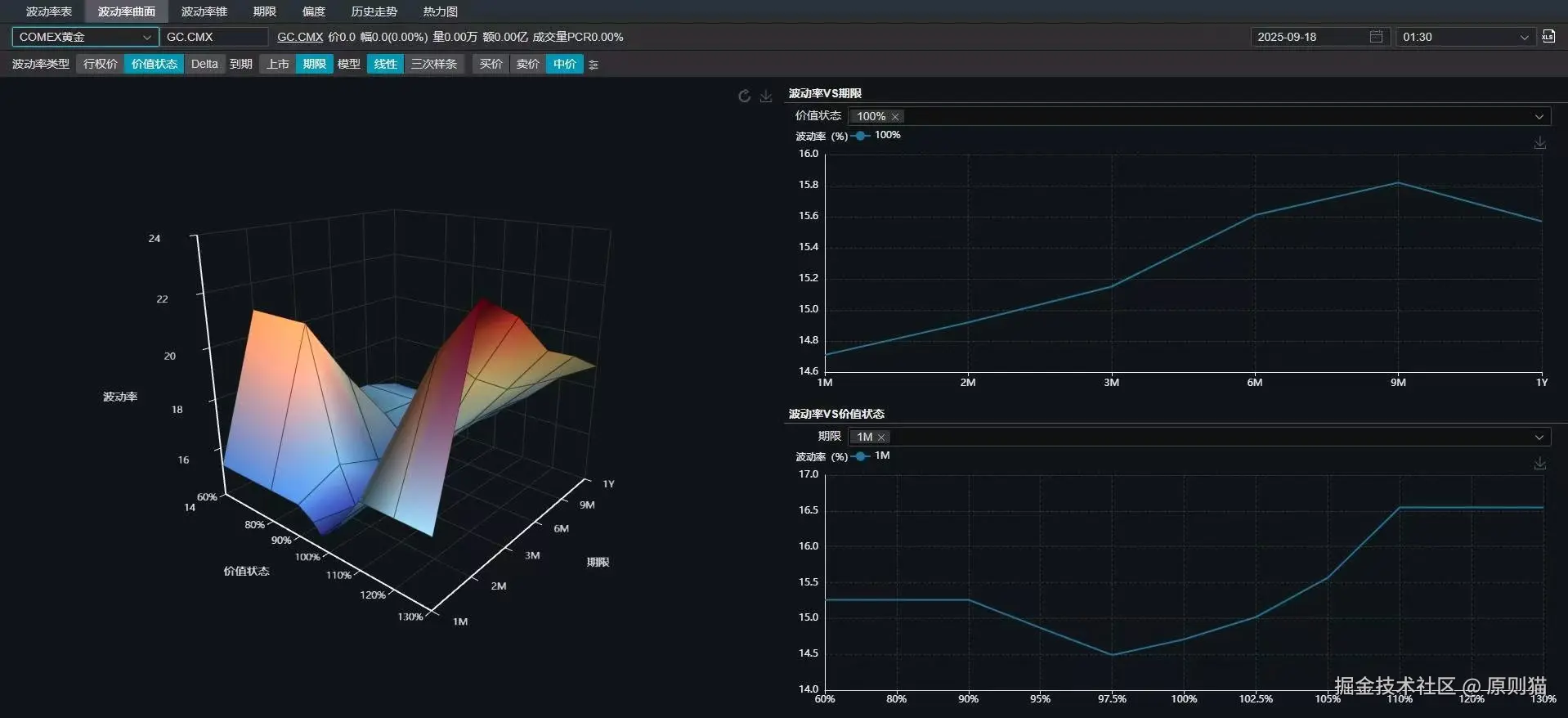Open the calendar date picker icon
Screen dimensions: 1568x718
point(1376,37)
